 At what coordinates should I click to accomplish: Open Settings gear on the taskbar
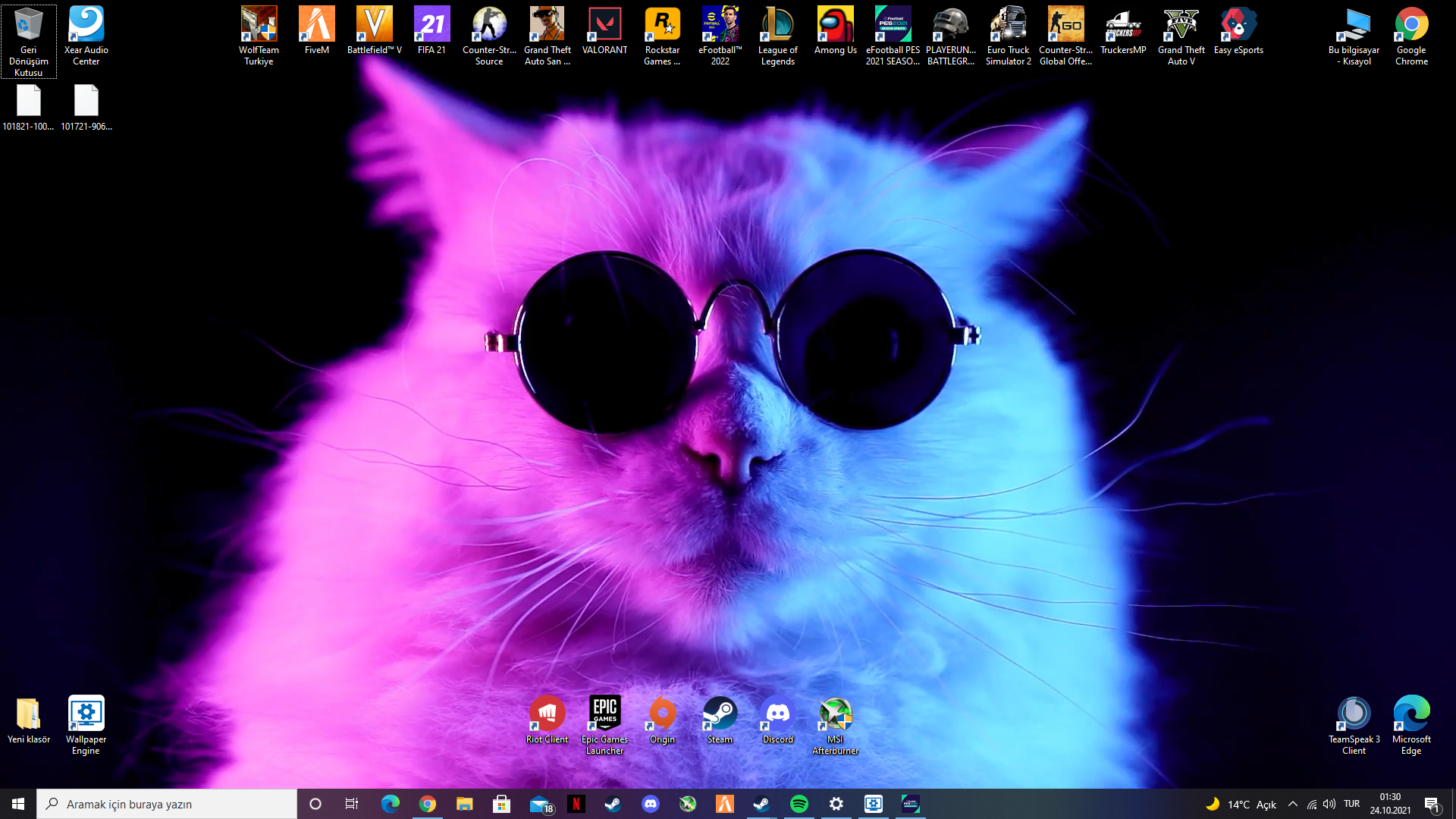tap(836, 804)
